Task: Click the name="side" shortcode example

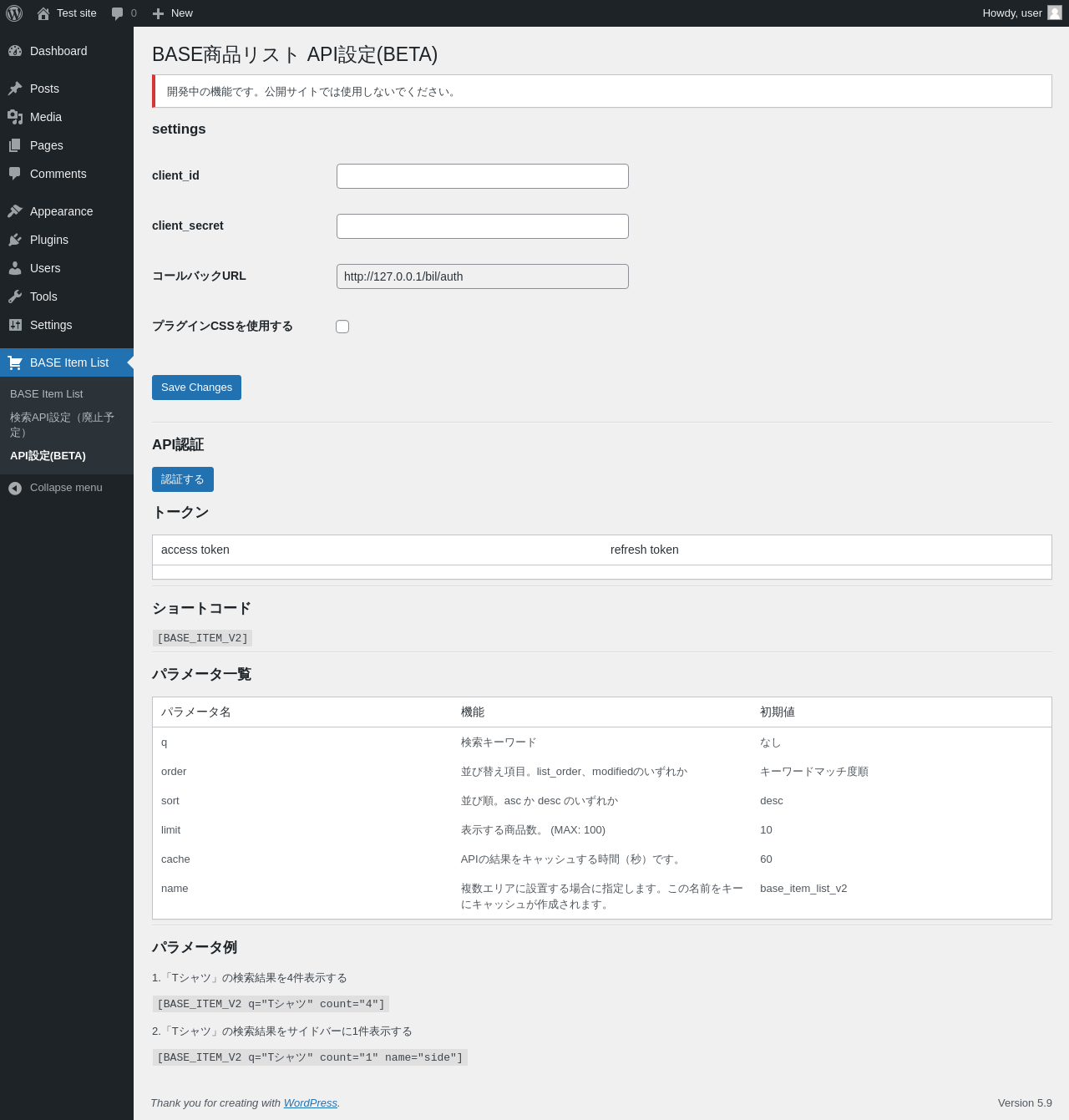Action: pyautogui.click(x=310, y=1057)
